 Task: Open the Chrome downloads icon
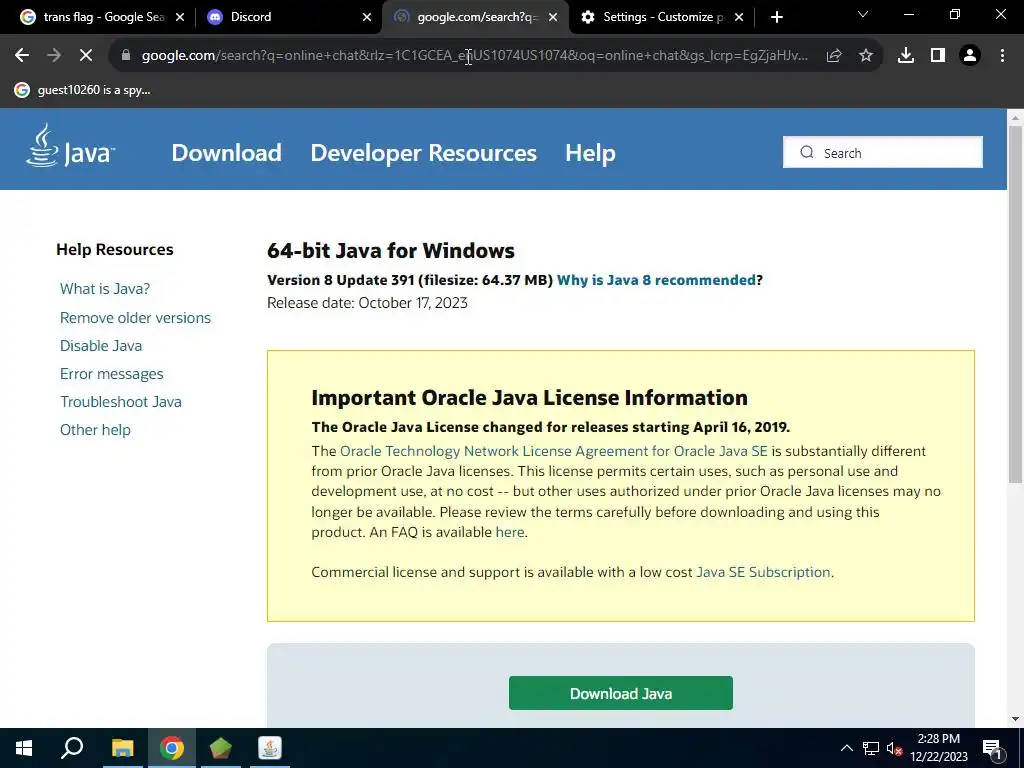pyautogui.click(x=906, y=56)
